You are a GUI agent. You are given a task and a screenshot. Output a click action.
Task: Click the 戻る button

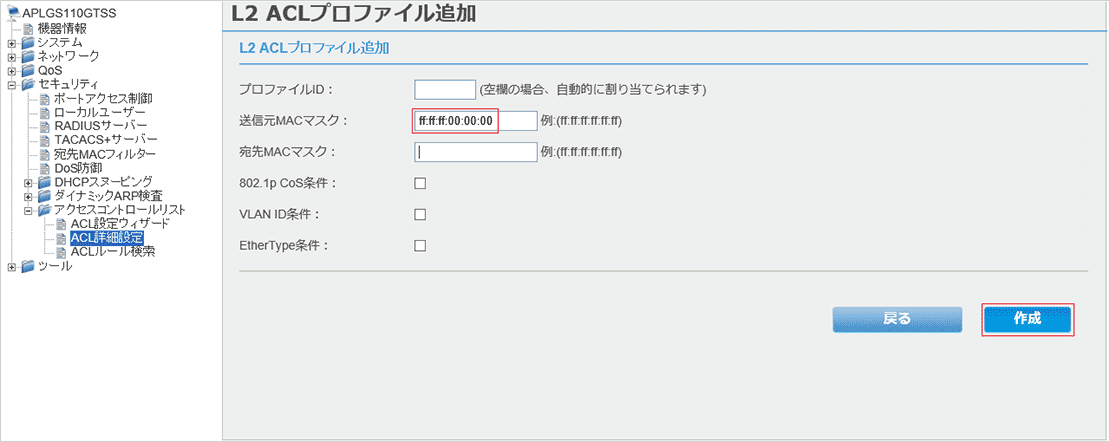[x=897, y=319]
